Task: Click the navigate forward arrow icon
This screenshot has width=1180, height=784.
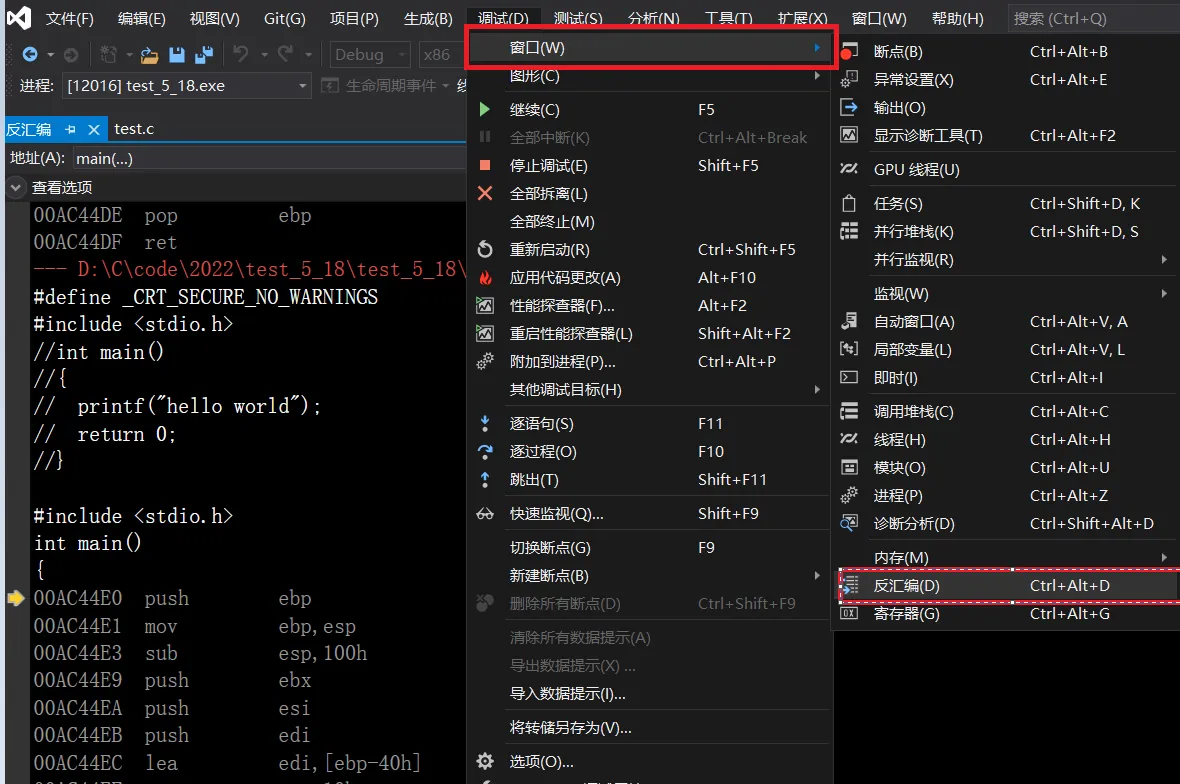Action: point(71,54)
